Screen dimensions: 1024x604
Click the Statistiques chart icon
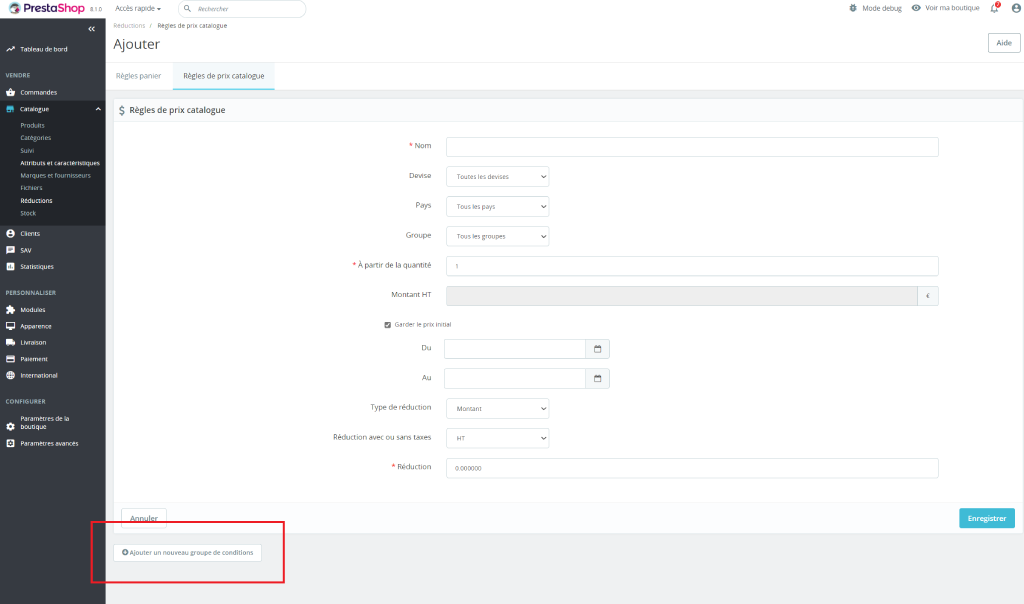click(10, 266)
